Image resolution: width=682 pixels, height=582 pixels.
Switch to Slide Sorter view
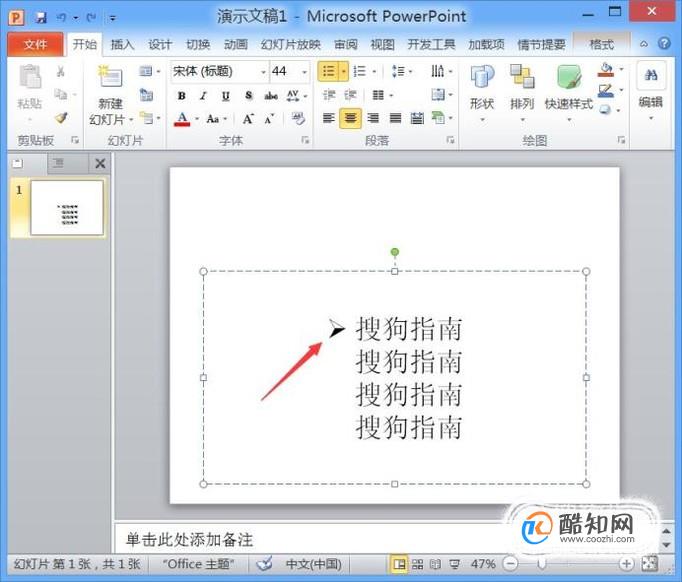[417, 564]
